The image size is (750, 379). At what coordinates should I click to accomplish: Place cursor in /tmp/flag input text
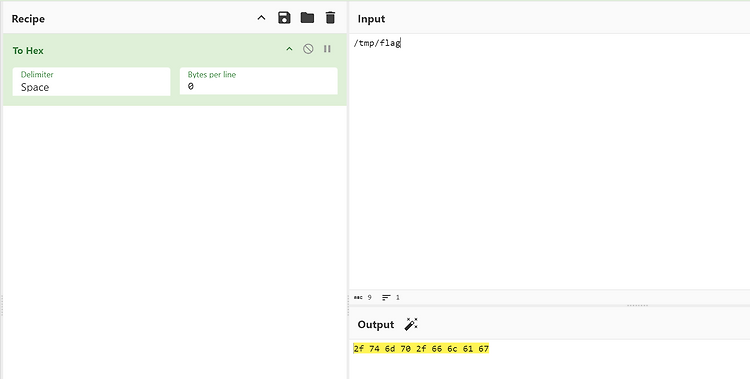[x=377, y=43]
